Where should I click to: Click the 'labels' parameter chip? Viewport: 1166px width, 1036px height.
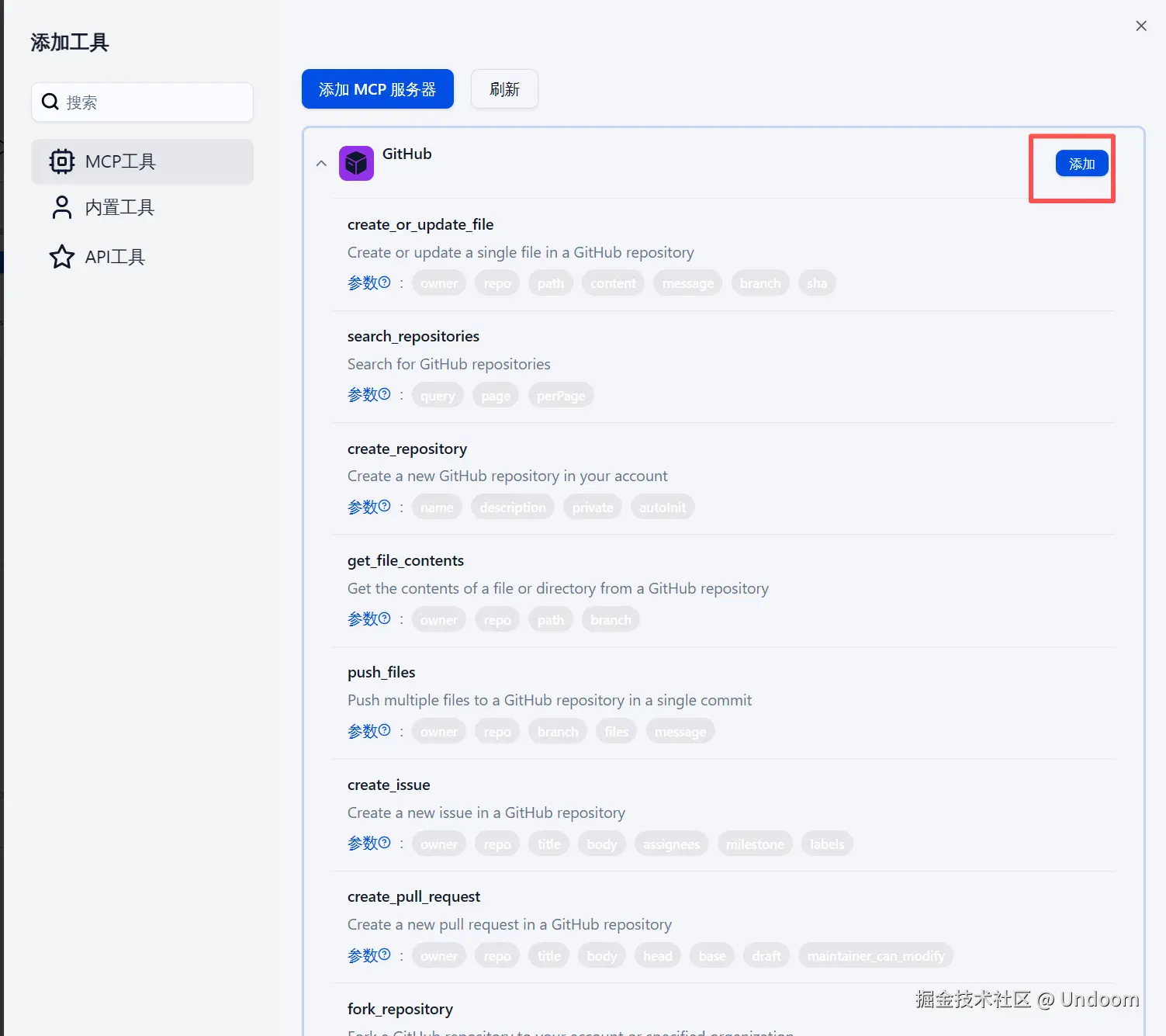pos(827,844)
